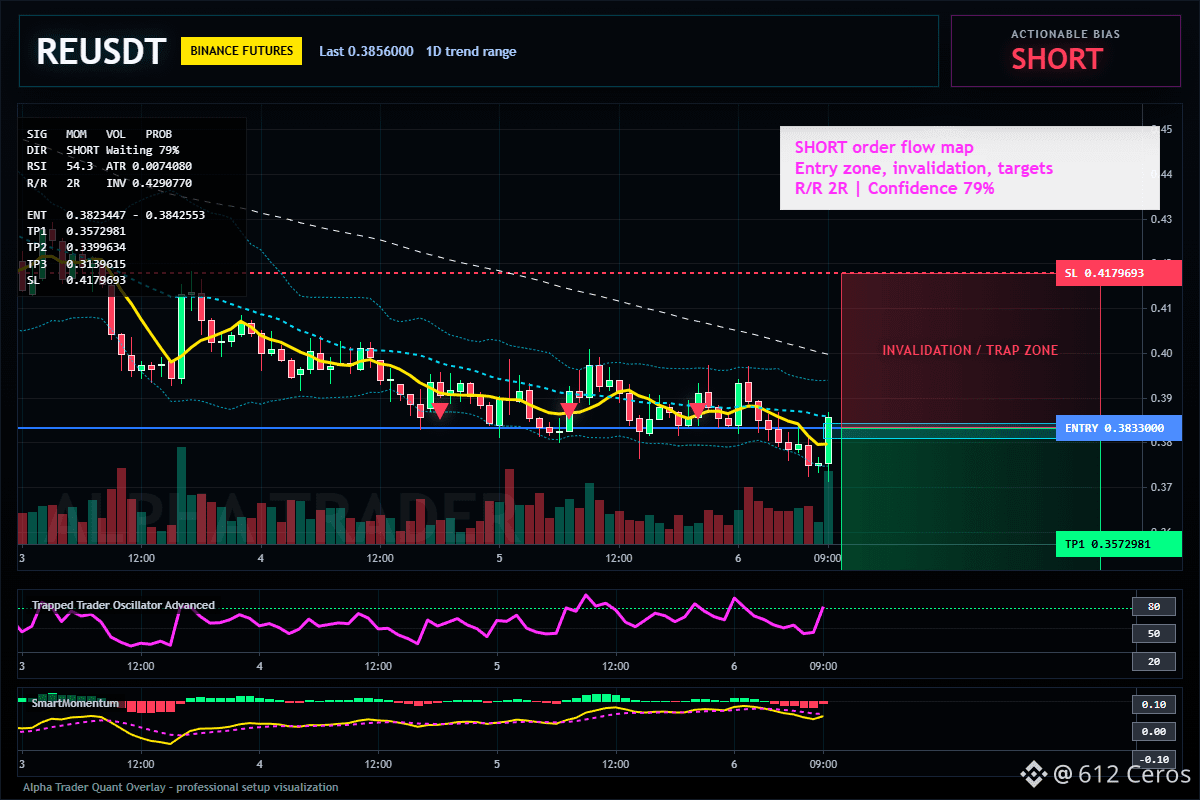Click the RSI 54.3 ATR 0.0074080 row
Viewport: 1200px width, 800px height.
(x=109, y=166)
